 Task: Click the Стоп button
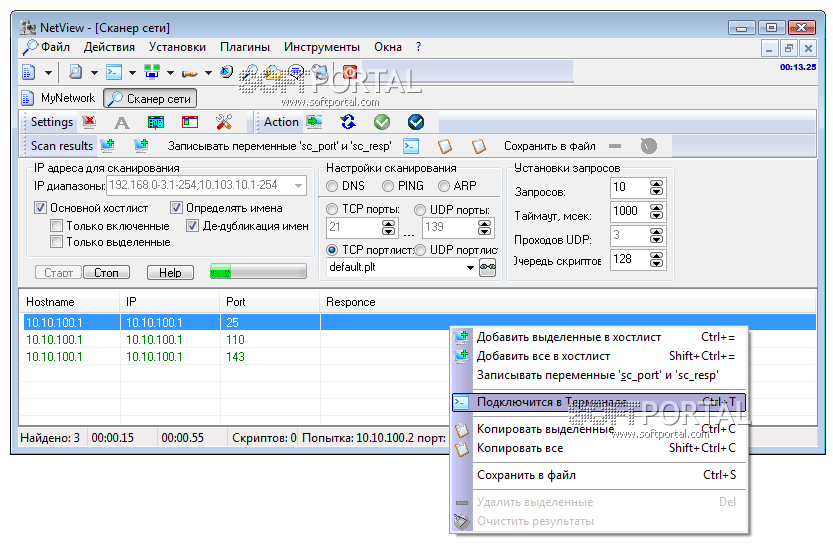coord(107,272)
